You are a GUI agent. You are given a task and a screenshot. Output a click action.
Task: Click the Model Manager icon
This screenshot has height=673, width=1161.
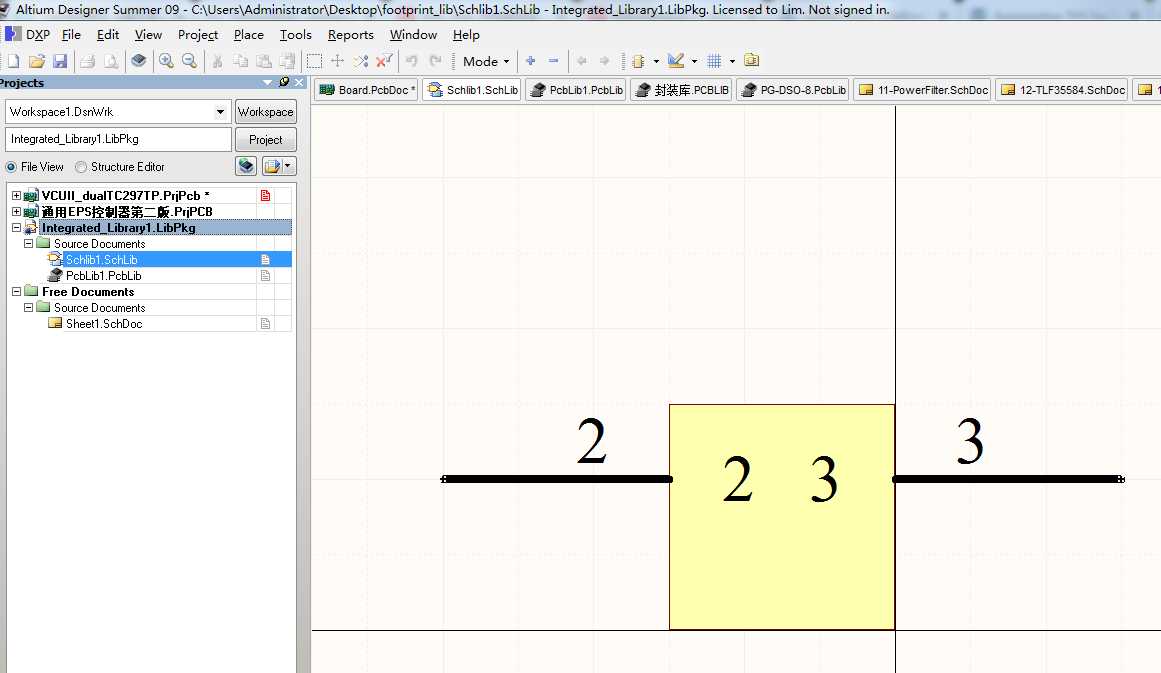coord(752,61)
